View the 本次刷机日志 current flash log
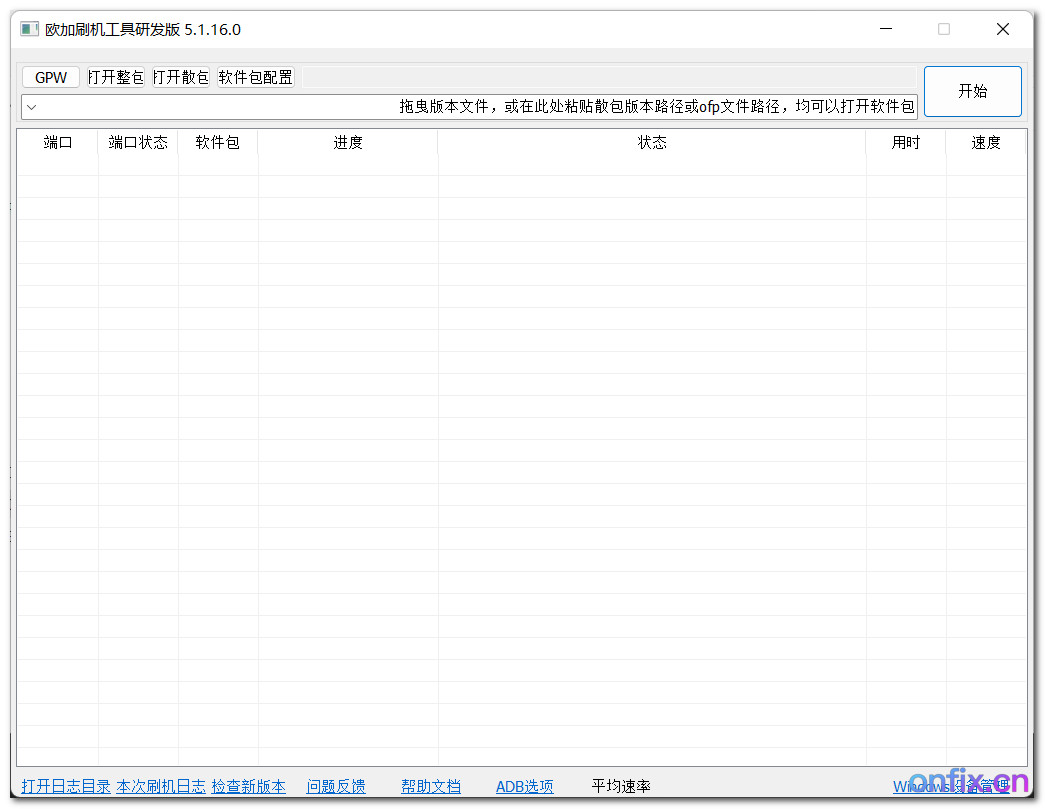The image size is (1045, 809). point(160,786)
